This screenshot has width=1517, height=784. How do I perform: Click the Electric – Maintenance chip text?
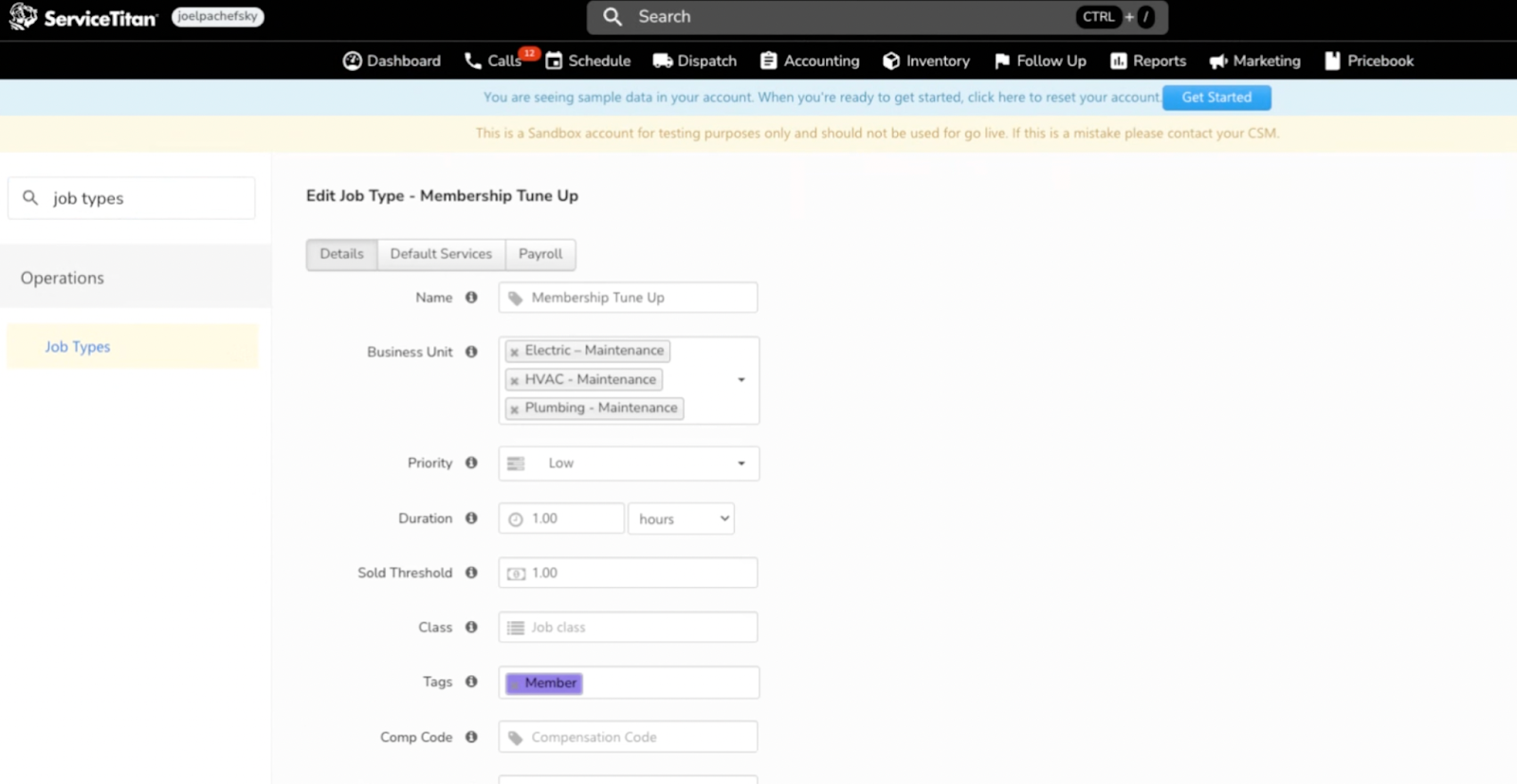[x=594, y=351]
